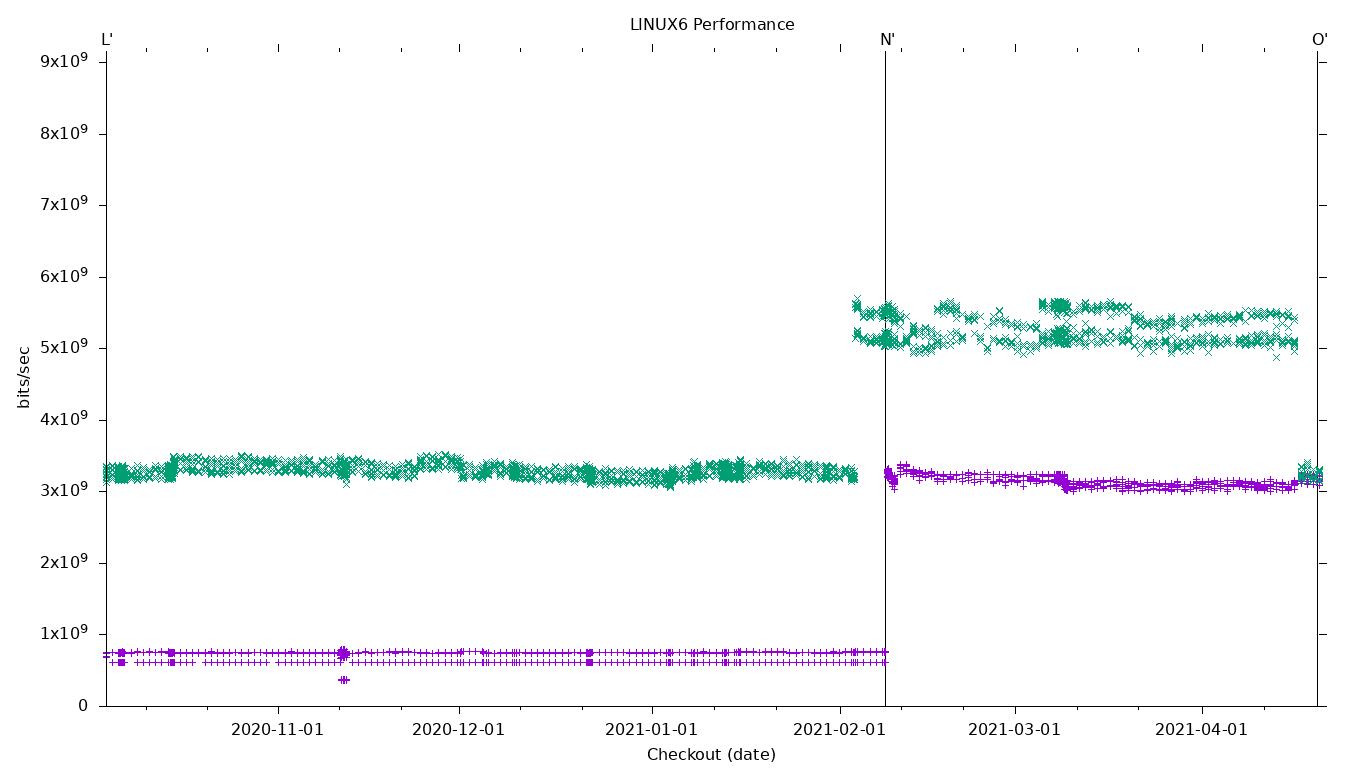Image resolution: width=1360 pixels, height=768 pixels.
Task: Click the L' marker label at top
Action: 107,40
